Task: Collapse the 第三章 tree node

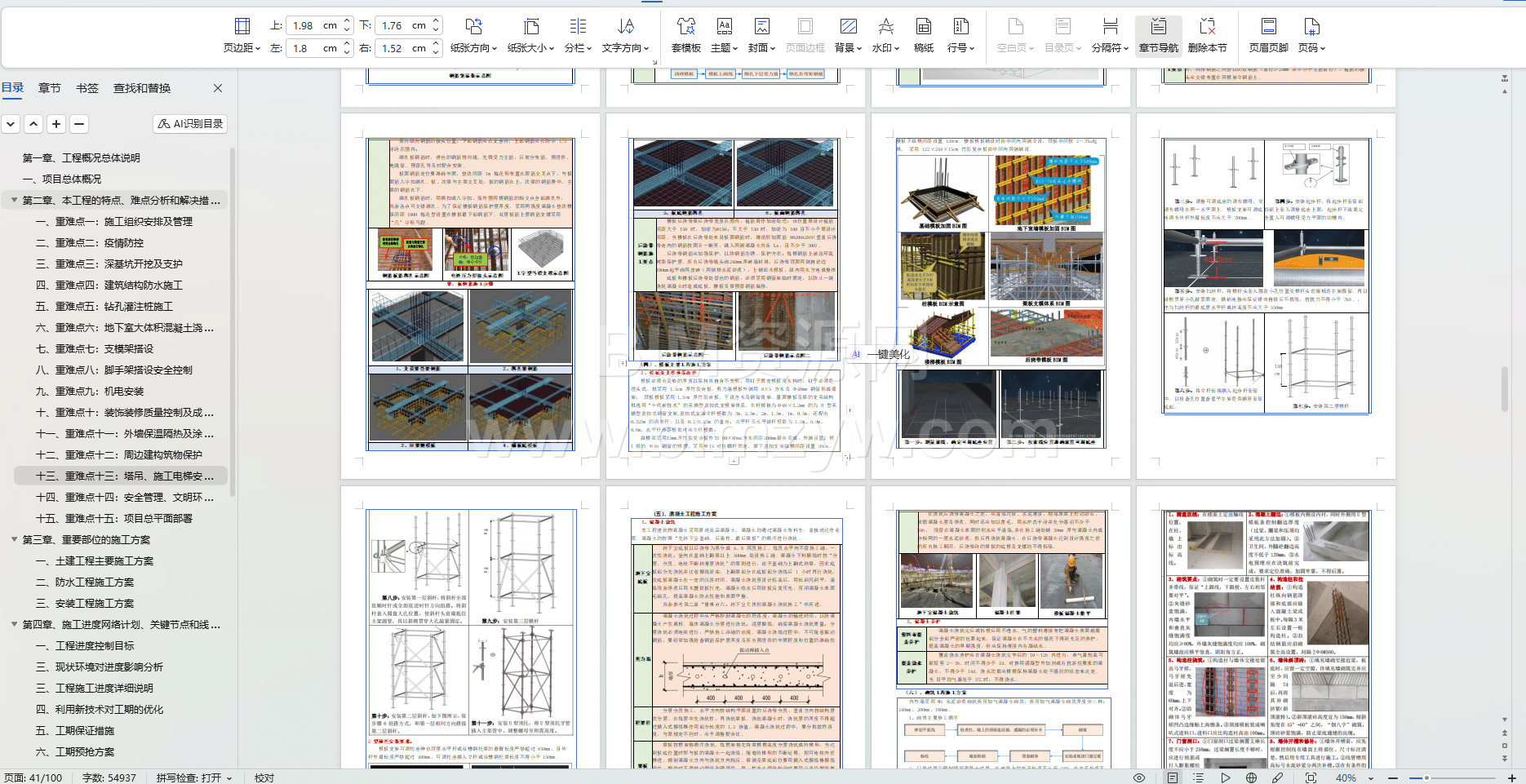Action: (15, 539)
